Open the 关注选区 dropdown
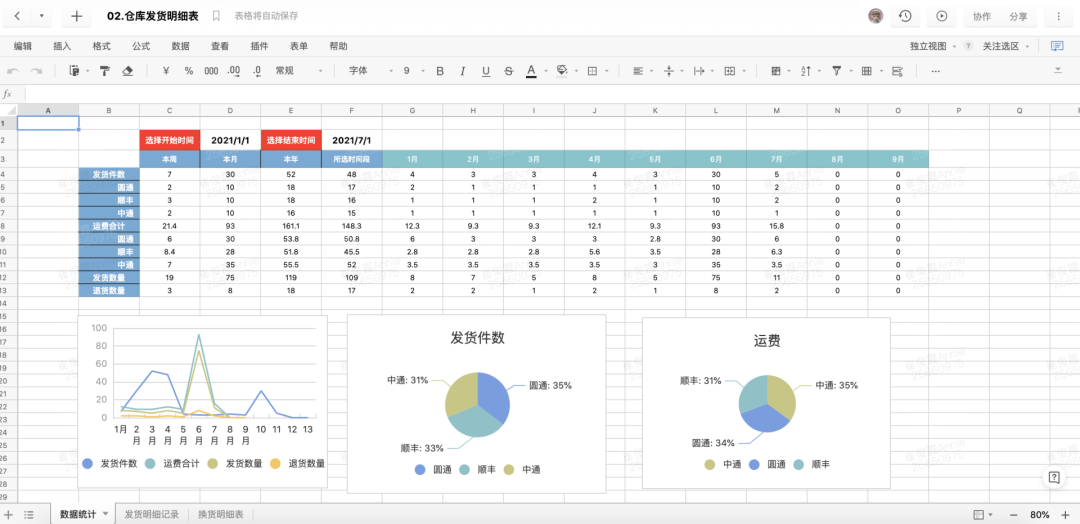 [x=1006, y=46]
